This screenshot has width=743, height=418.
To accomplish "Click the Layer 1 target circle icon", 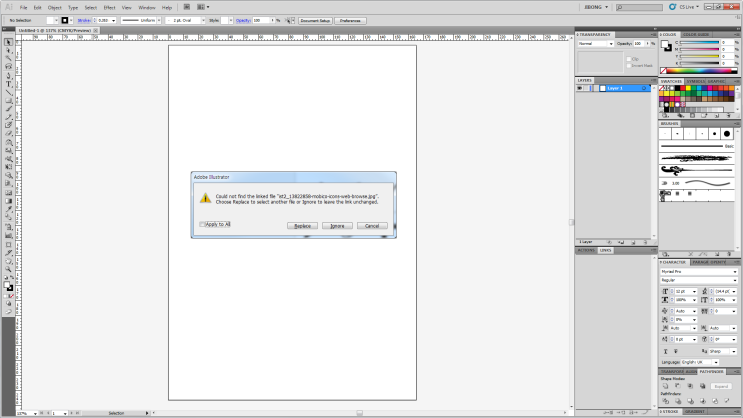I will click(x=644, y=88).
